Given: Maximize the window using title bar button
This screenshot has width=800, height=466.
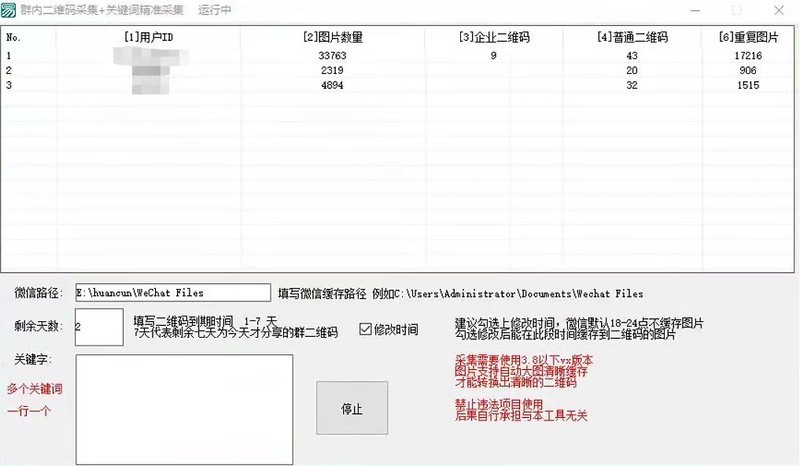Looking at the screenshot, I should pyautogui.click(x=737, y=10).
